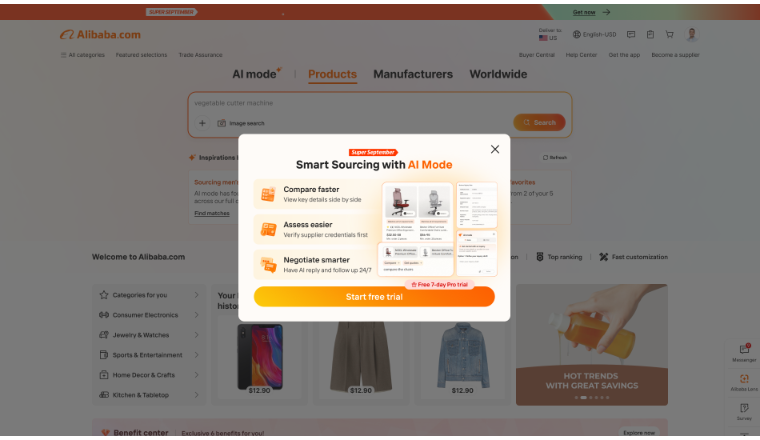The image size is (760, 440).
Task: Click the Consumer Electronics headphones icon
Action: tap(104, 315)
